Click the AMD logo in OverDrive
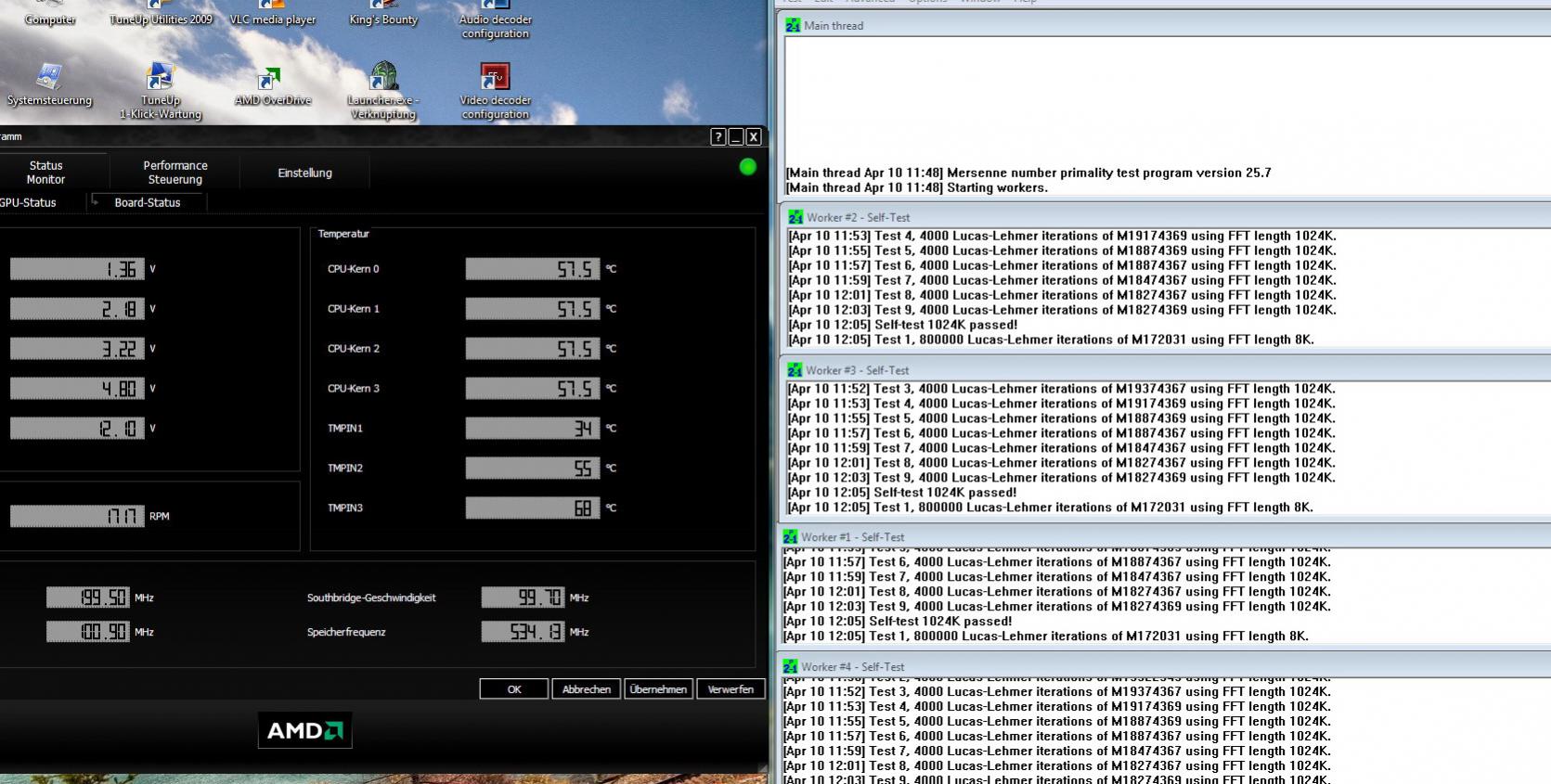The width and height of the screenshot is (1551, 784). coord(304,730)
